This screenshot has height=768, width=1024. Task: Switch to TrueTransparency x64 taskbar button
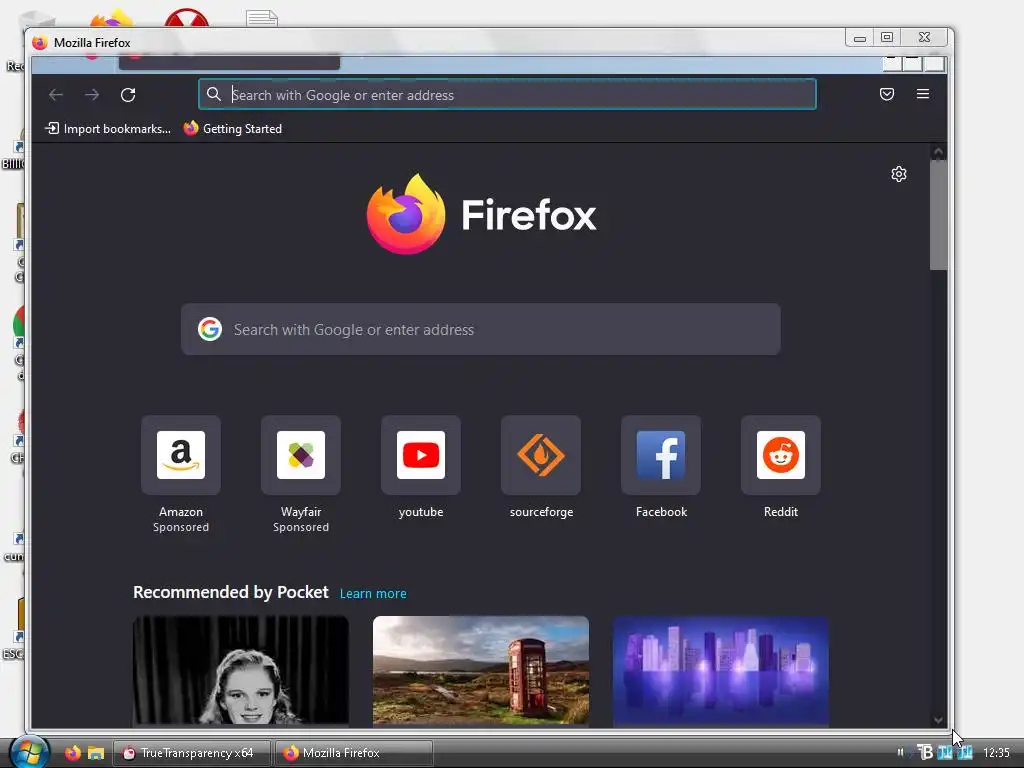[x=192, y=753]
